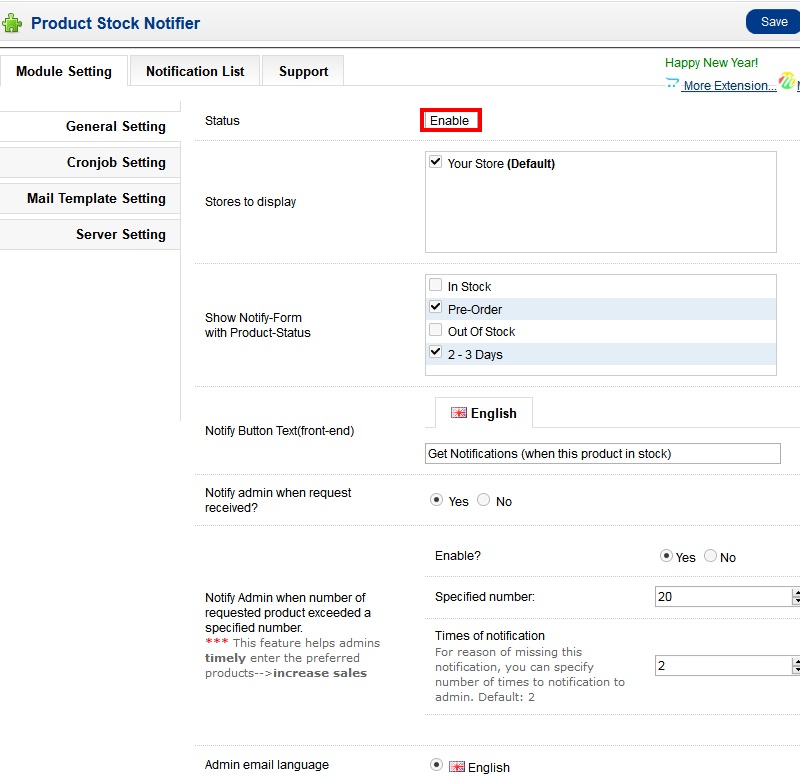Uncheck the Pre-Order product status
Image resolution: width=800 pixels, height=780 pixels.
tap(435, 308)
